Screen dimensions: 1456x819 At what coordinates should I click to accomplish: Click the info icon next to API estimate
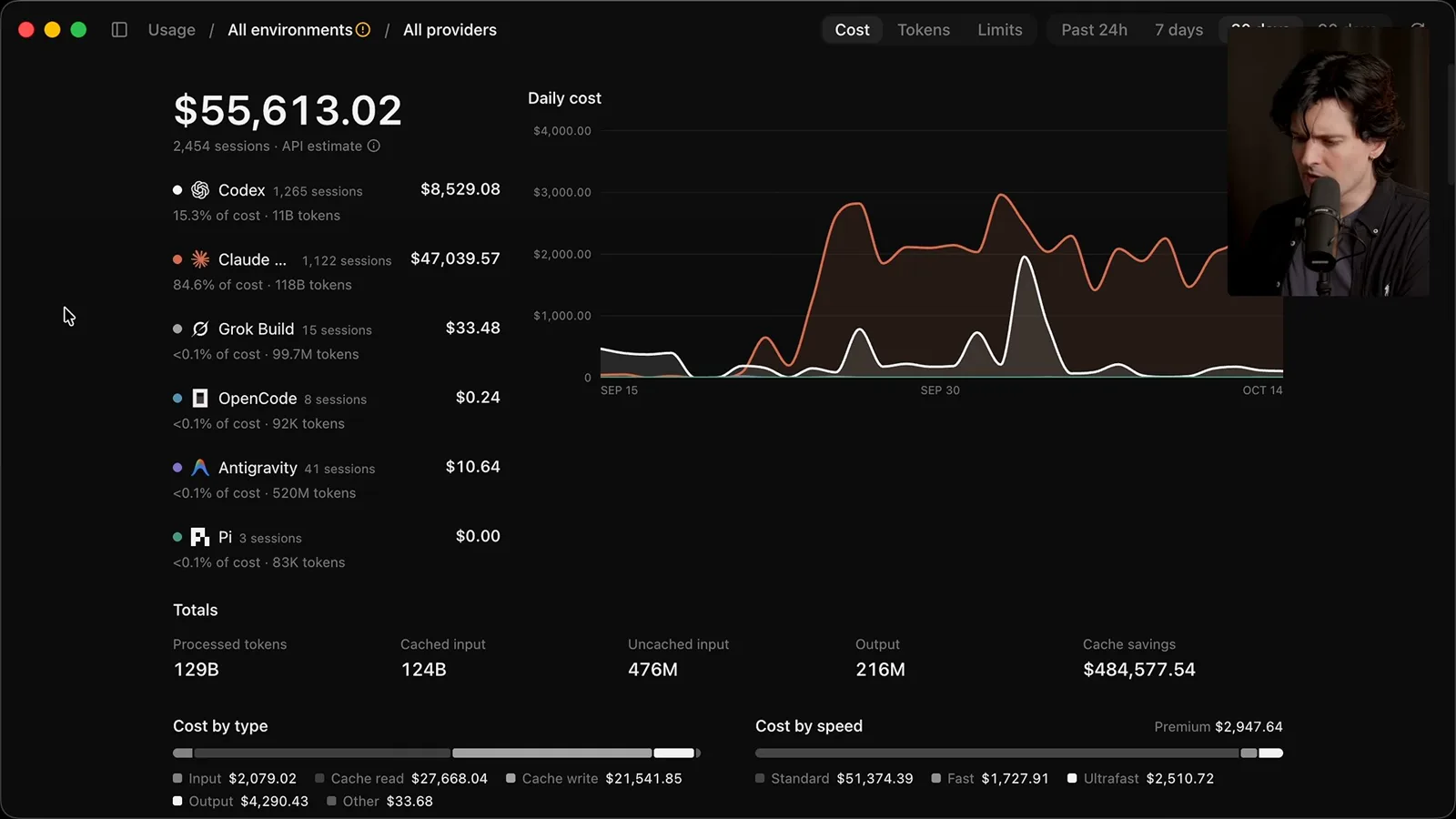373,146
